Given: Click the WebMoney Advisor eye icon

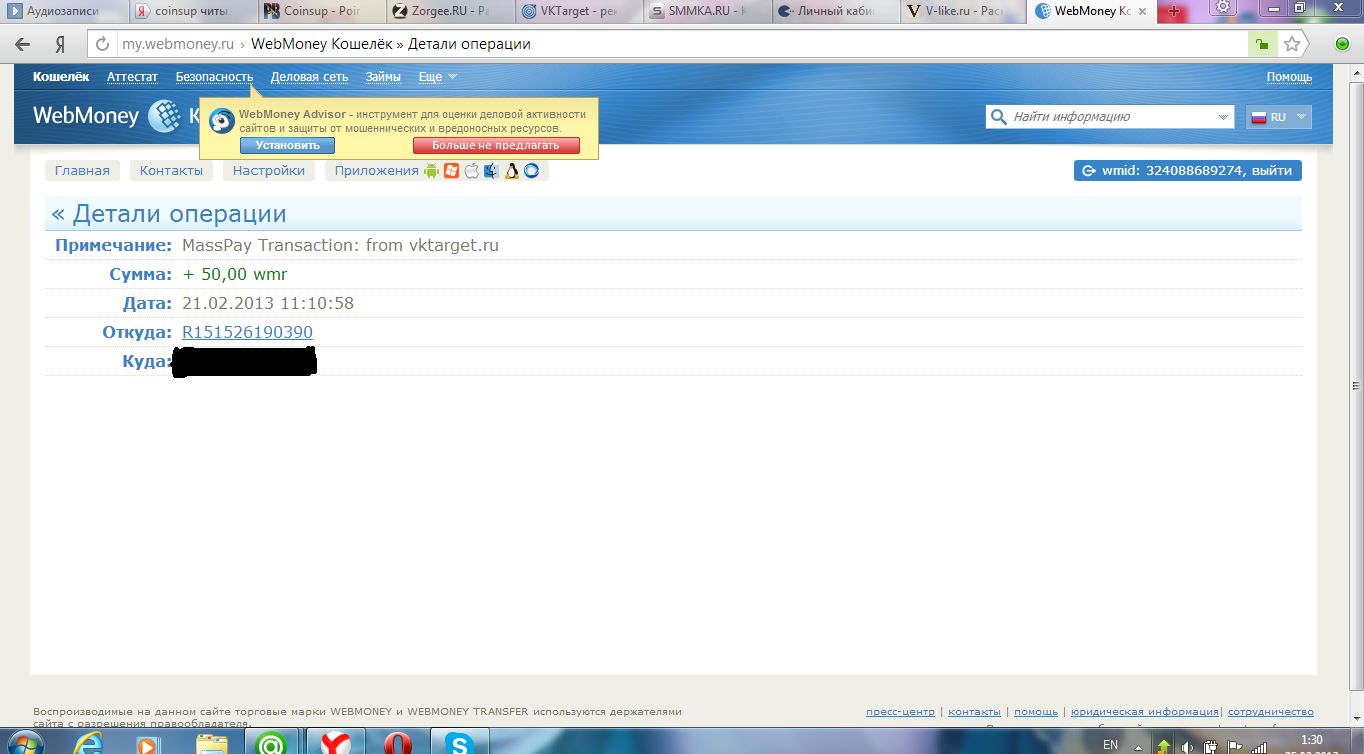Looking at the screenshot, I should 222,121.
